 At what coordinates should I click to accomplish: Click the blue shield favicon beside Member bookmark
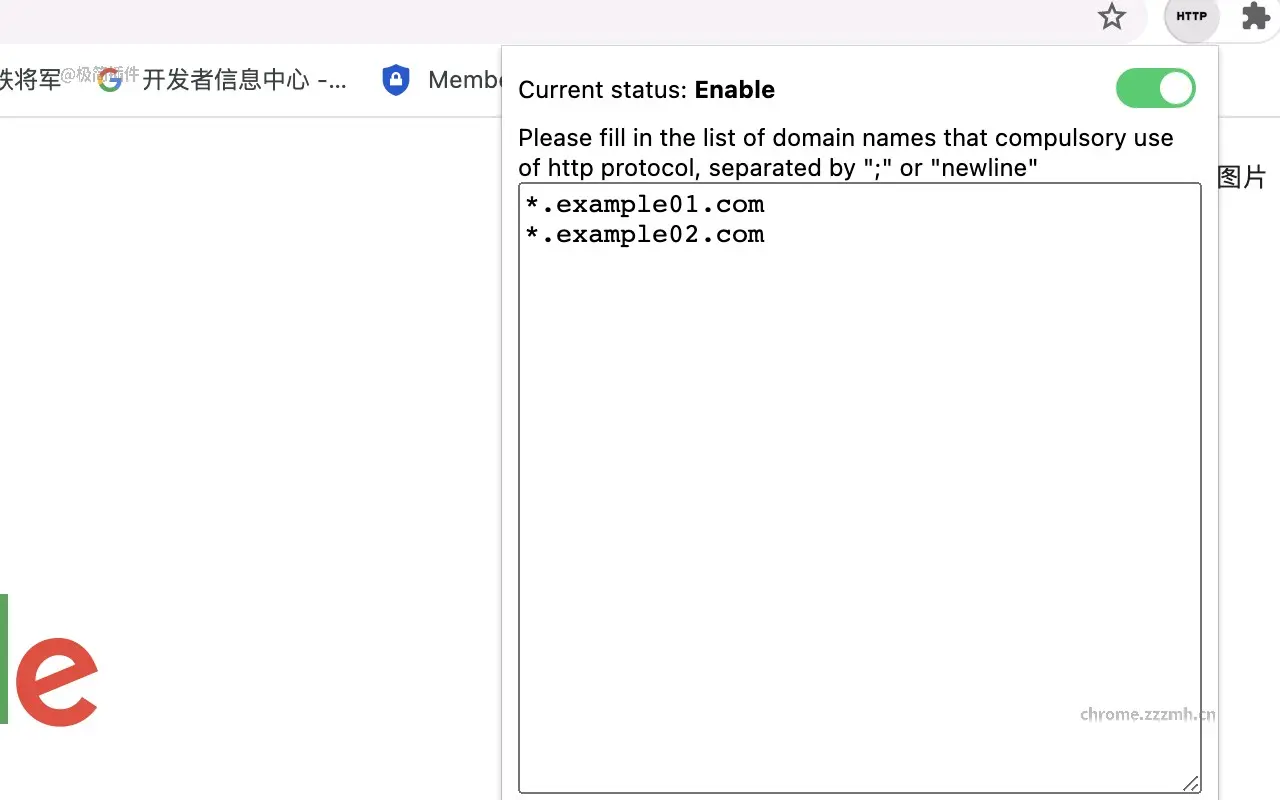coord(396,79)
